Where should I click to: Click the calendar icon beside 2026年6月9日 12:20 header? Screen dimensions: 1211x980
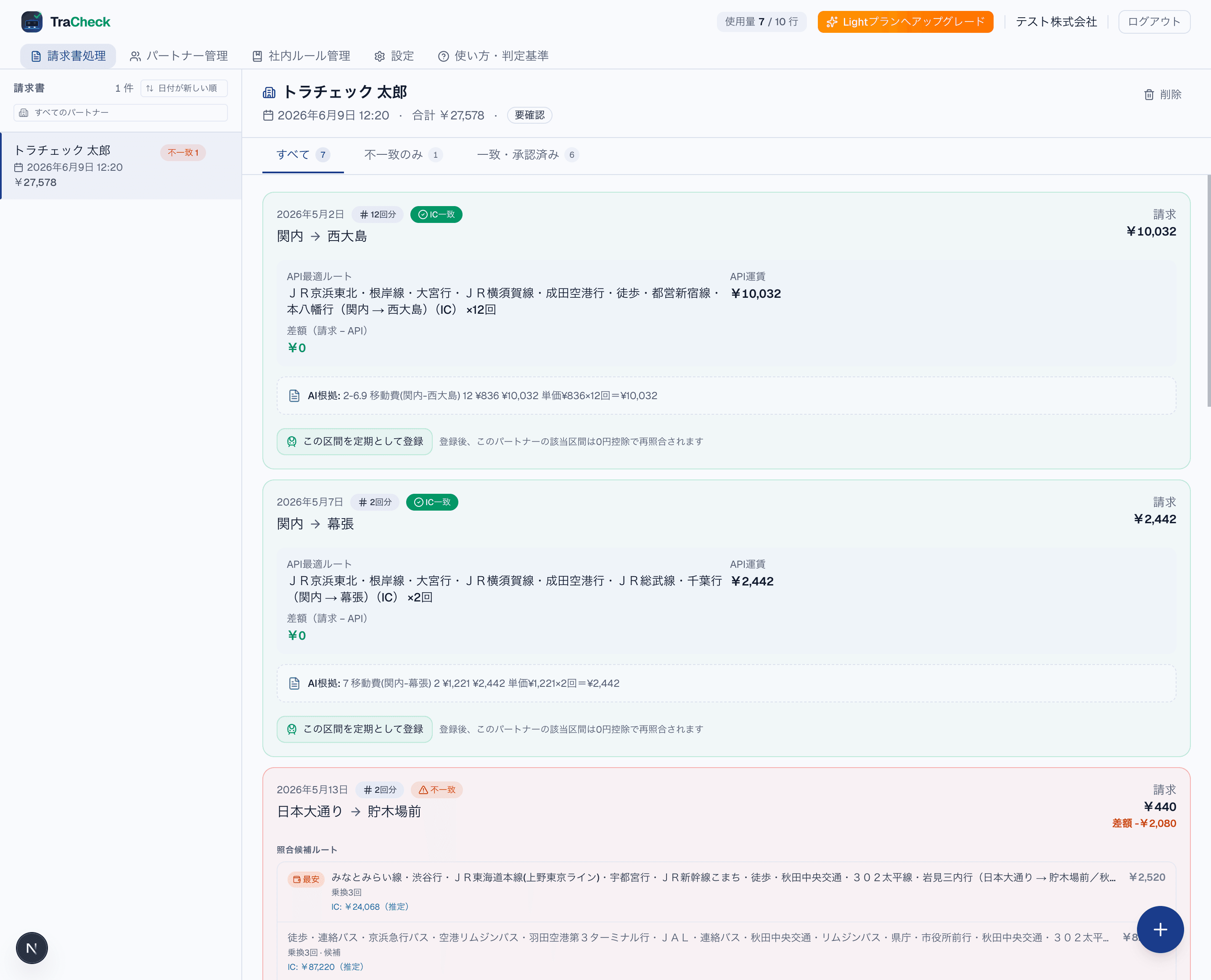point(268,115)
